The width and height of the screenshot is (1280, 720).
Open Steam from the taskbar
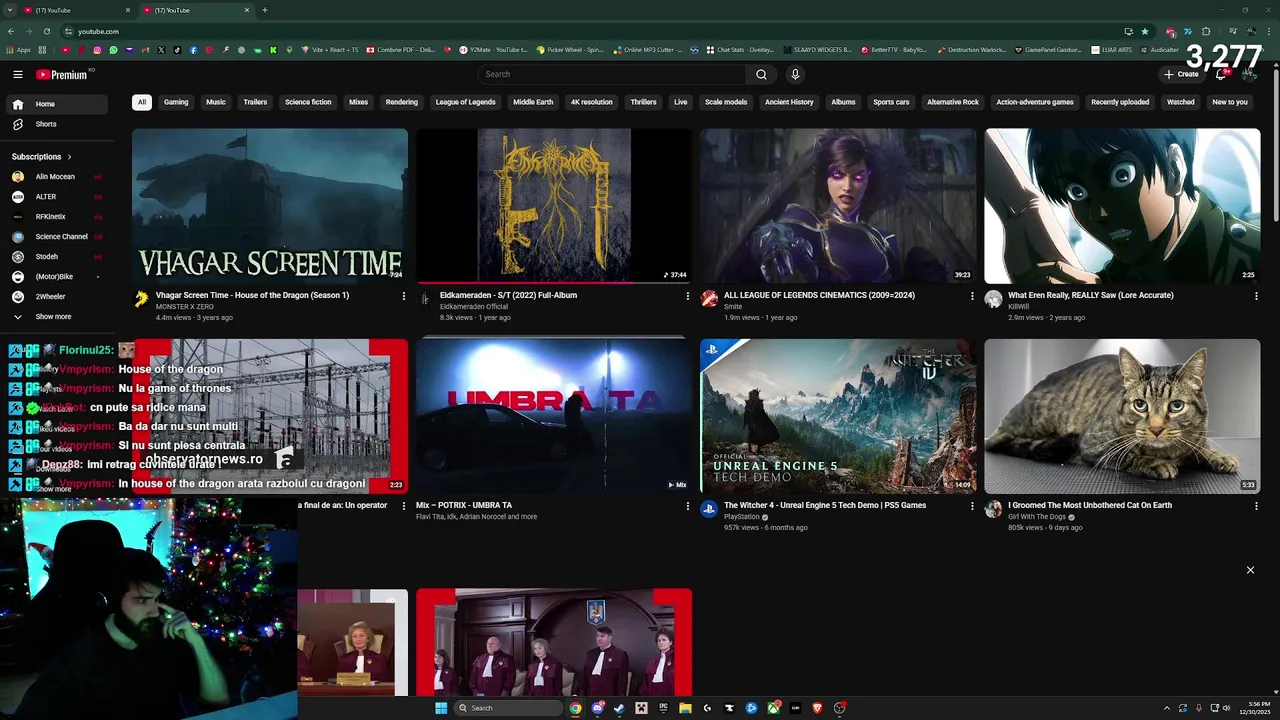click(619, 708)
